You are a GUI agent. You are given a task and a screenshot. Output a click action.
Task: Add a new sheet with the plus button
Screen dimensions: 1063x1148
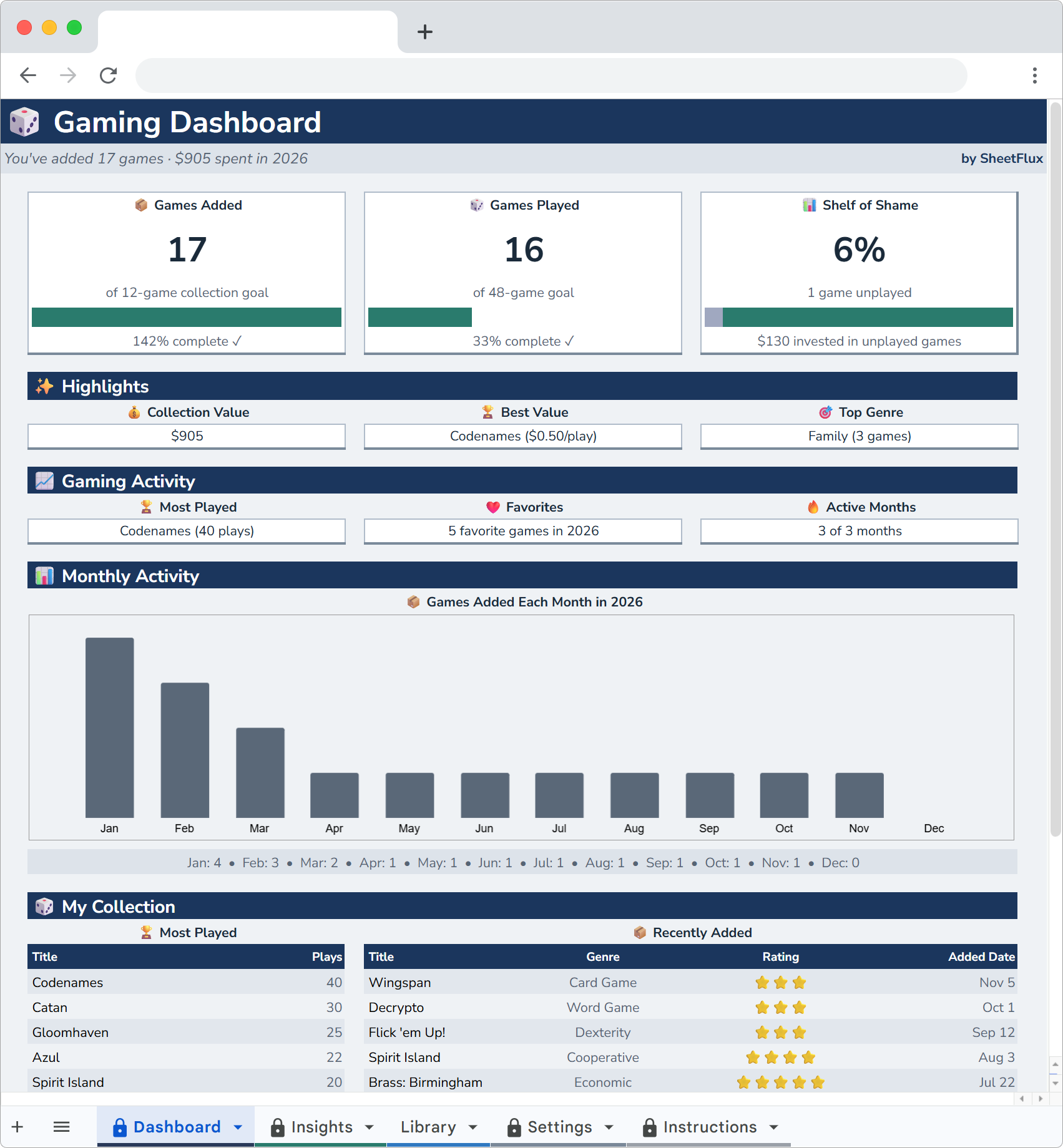[17, 1127]
